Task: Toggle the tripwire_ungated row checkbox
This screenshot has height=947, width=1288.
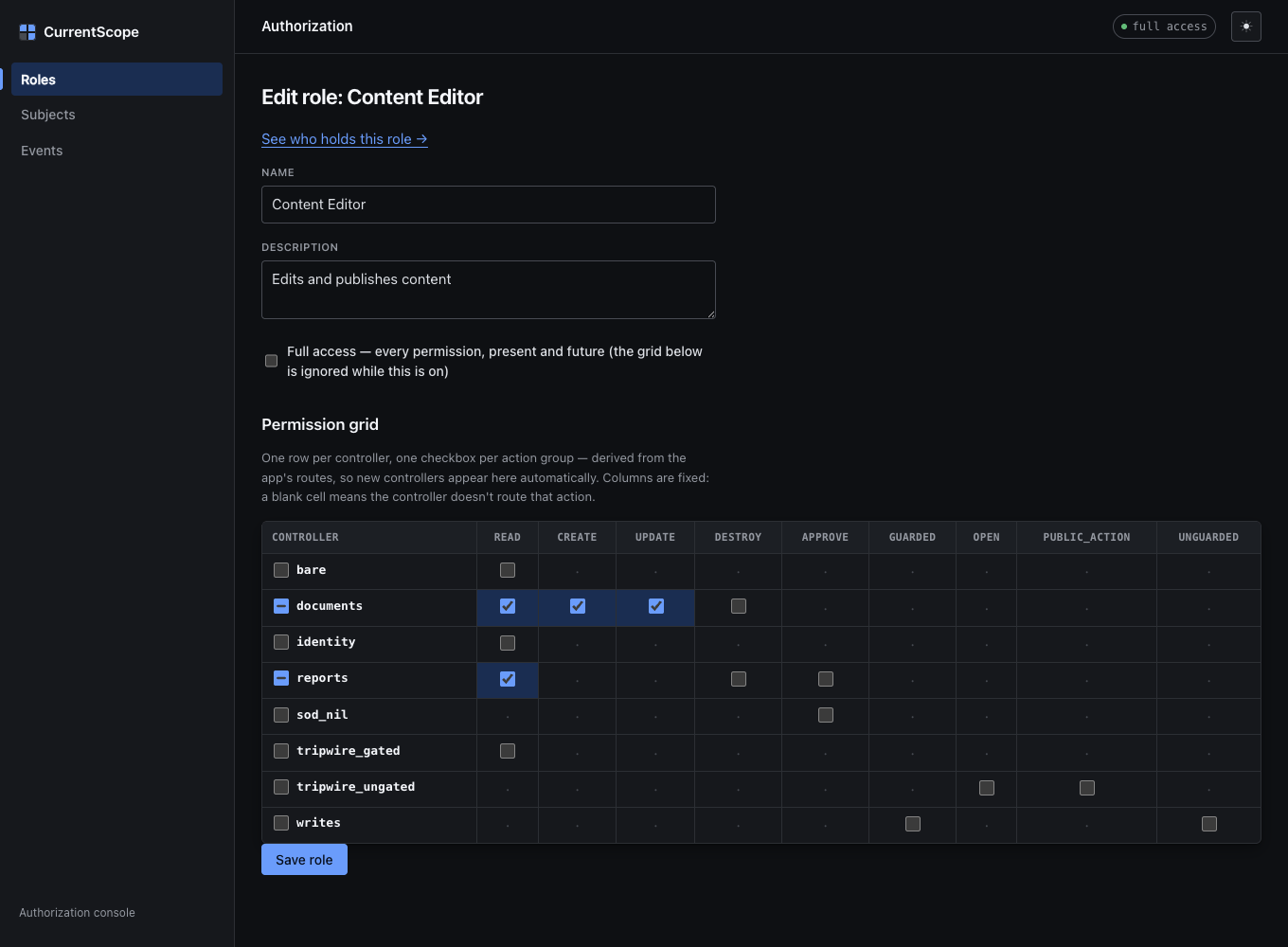Action: click(x=281, y=787)
